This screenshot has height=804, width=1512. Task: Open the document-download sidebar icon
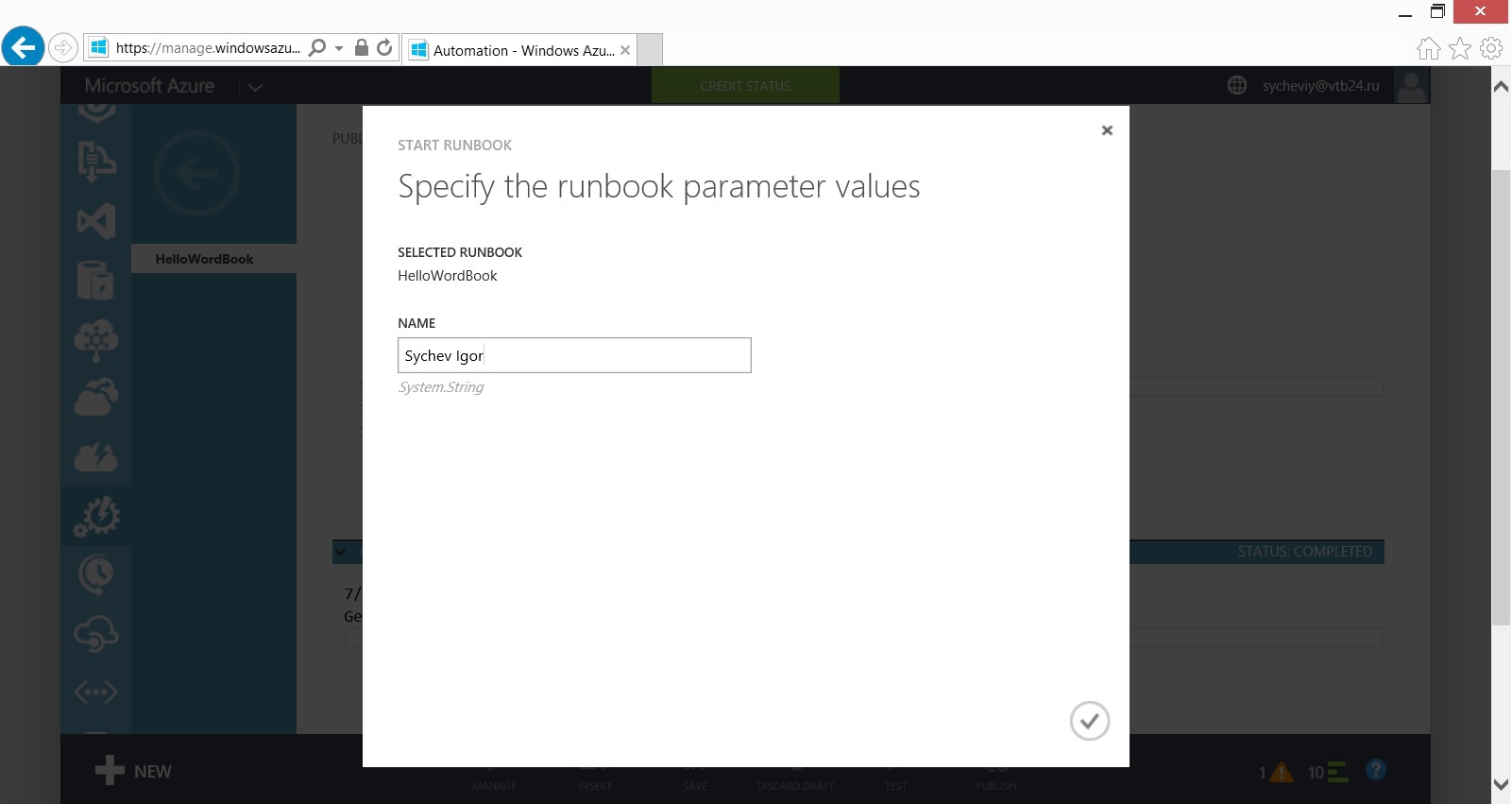[95, 162]
